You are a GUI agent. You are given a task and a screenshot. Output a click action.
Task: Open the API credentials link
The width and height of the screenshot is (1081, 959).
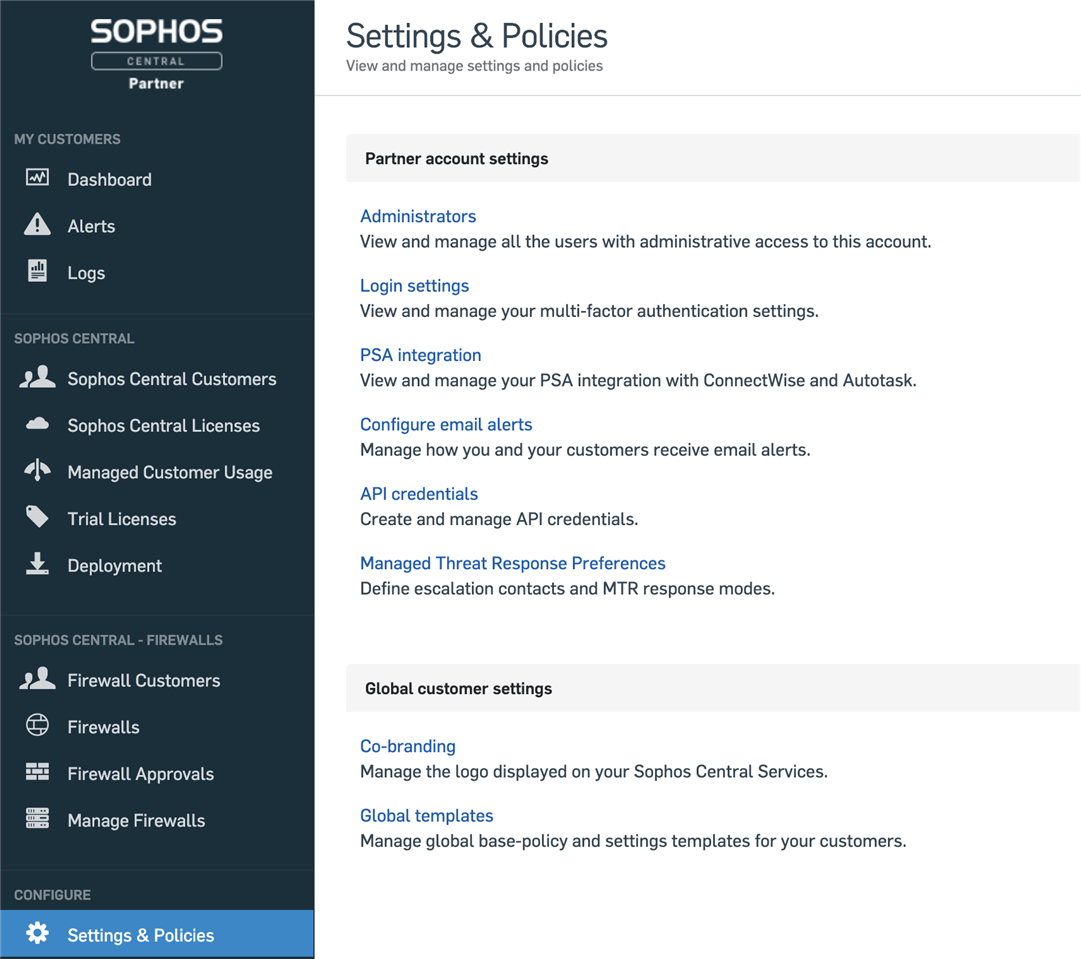[419, 494]
